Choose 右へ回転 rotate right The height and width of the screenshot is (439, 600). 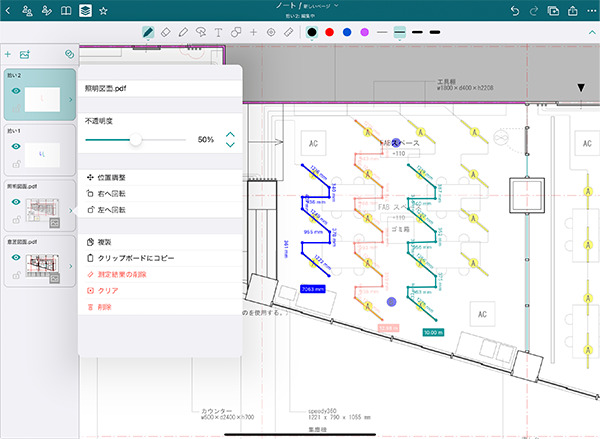160,194
